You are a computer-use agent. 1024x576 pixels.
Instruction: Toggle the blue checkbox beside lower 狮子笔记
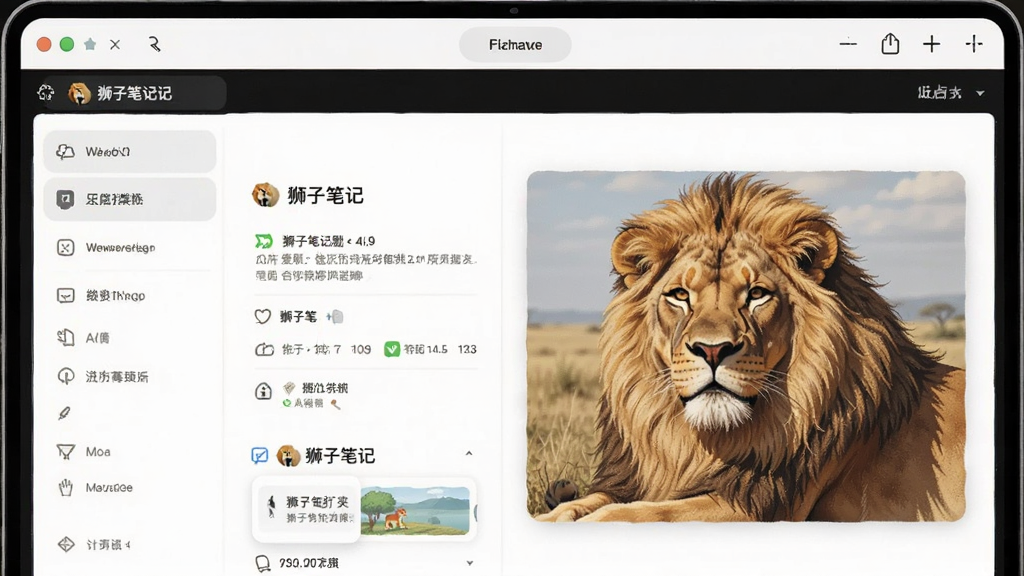[x=260, y=455]
